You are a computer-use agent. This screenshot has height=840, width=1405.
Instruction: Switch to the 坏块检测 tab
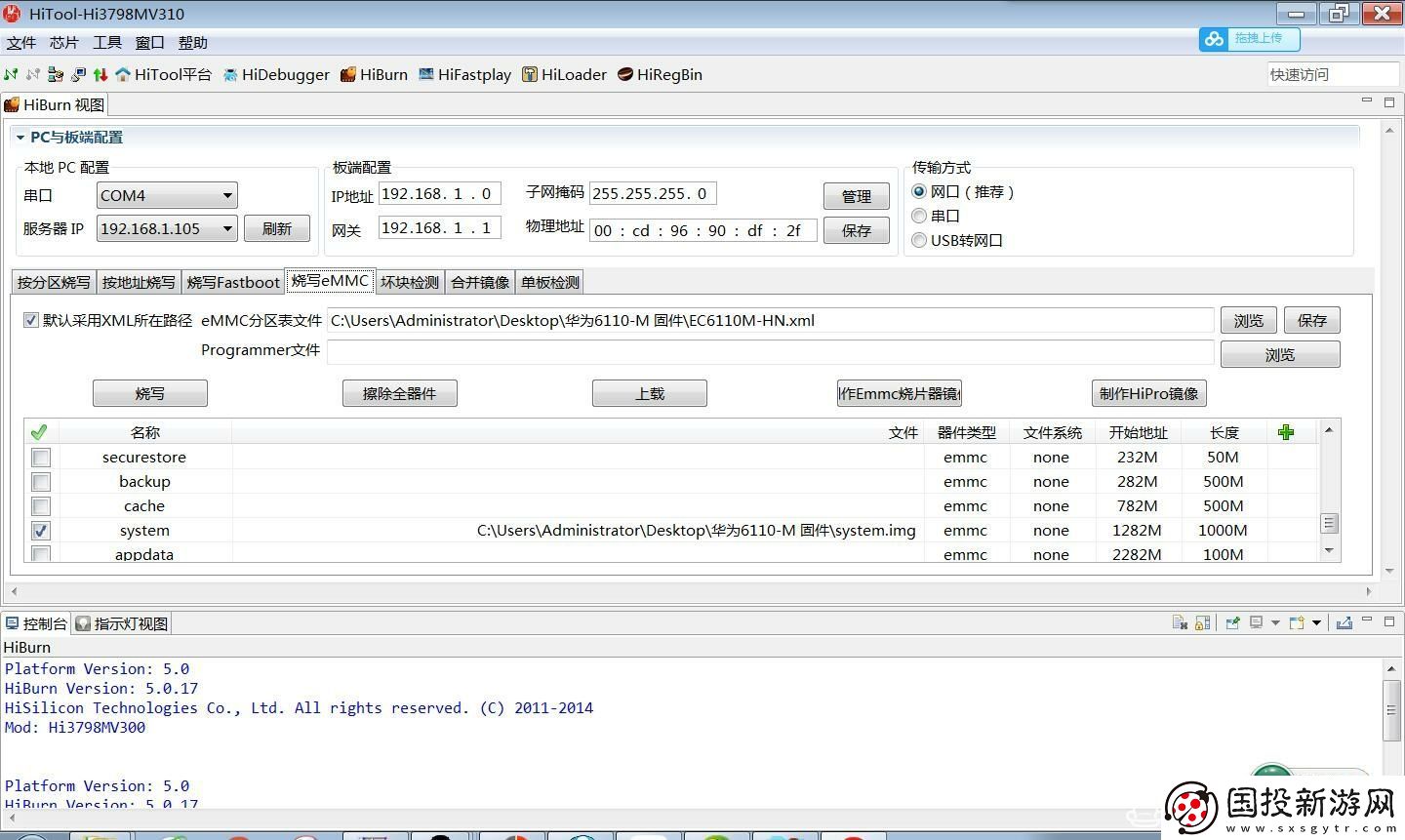tap(410, 282)
